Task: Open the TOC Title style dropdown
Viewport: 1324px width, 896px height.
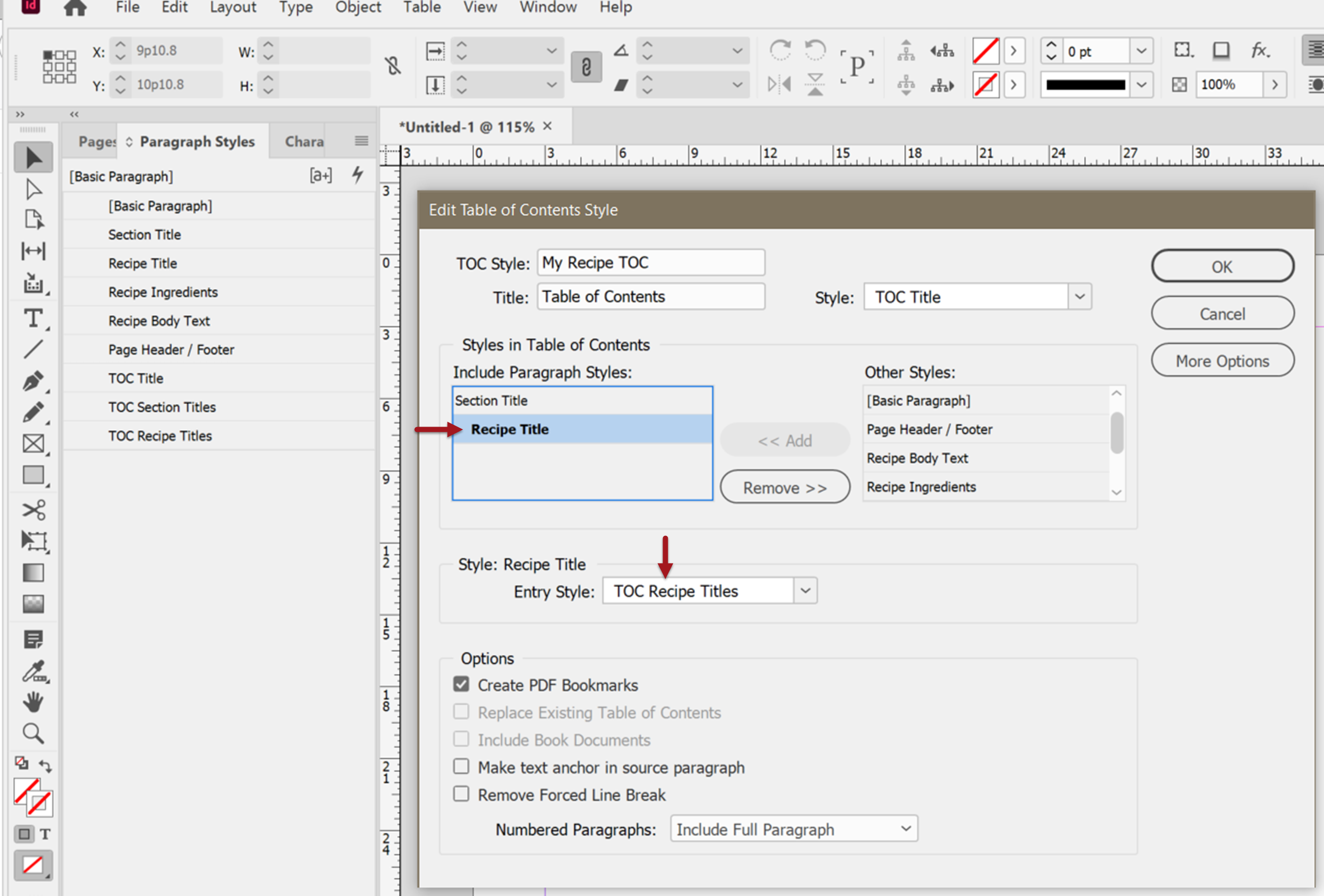Action: 1080,296
